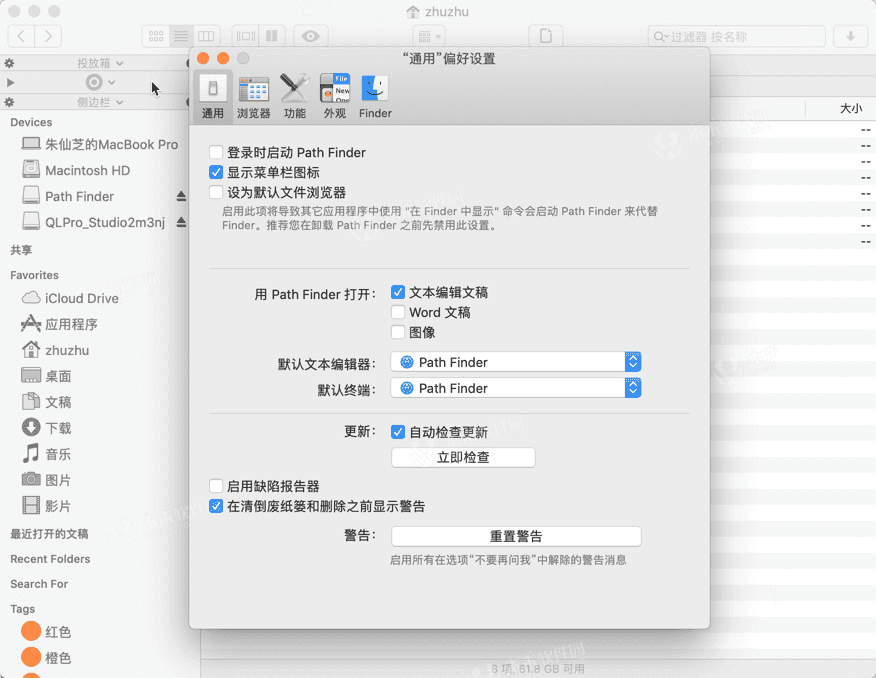876x678 pixels.
Task: Toggle the dual-pane browser toolbar icon
Action: coord(272,37)
